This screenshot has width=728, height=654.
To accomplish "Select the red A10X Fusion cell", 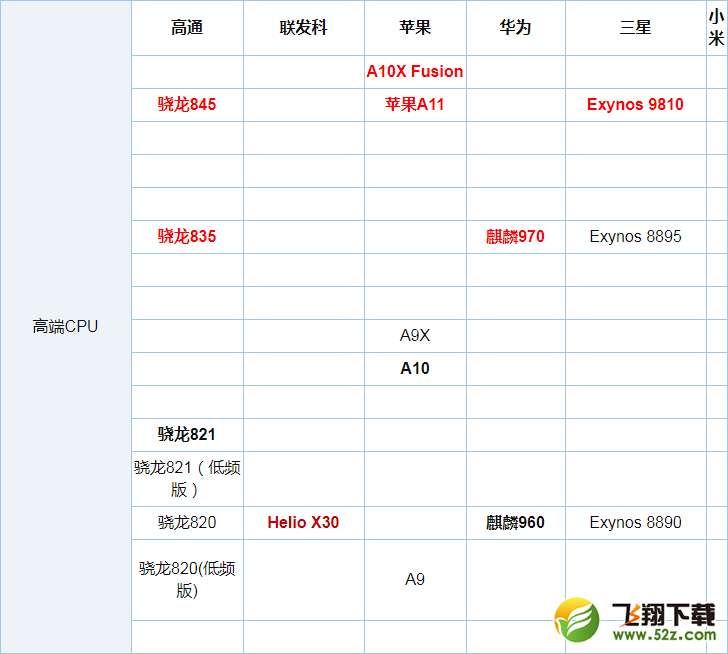I will pos(414,71).
